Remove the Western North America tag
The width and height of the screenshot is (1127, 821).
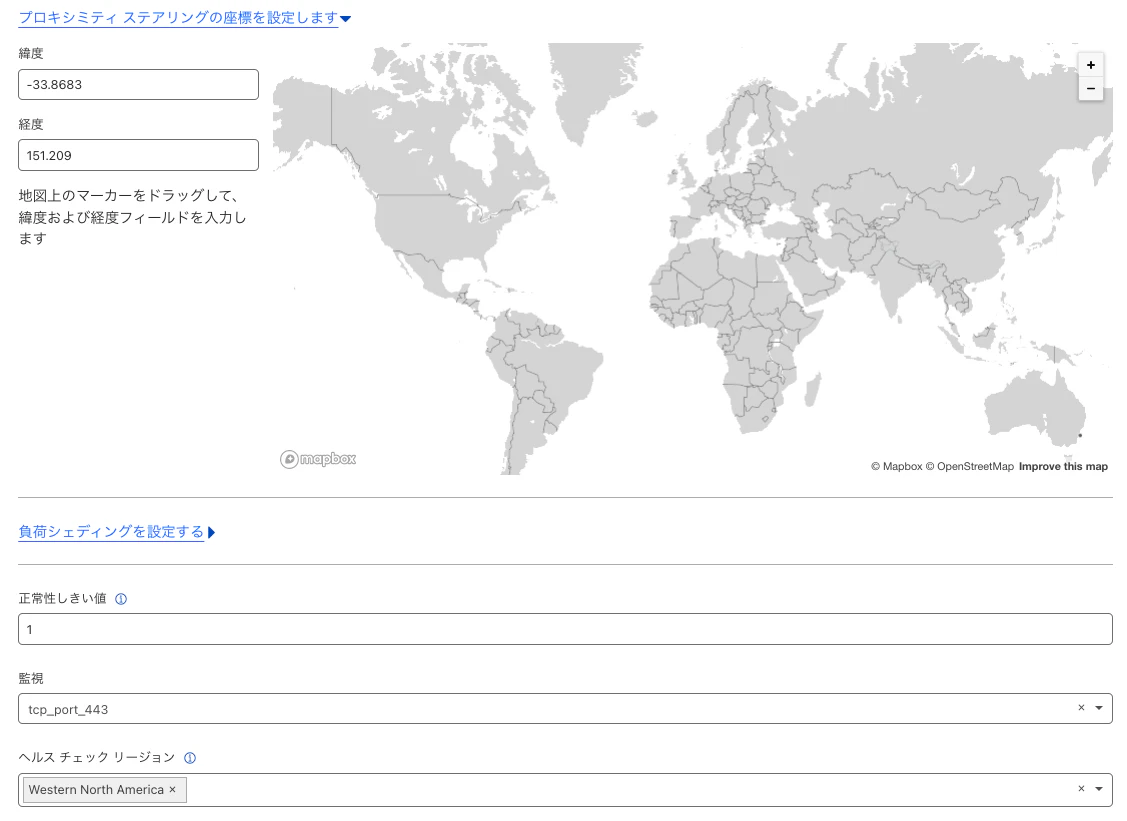[x=172, y=790]
